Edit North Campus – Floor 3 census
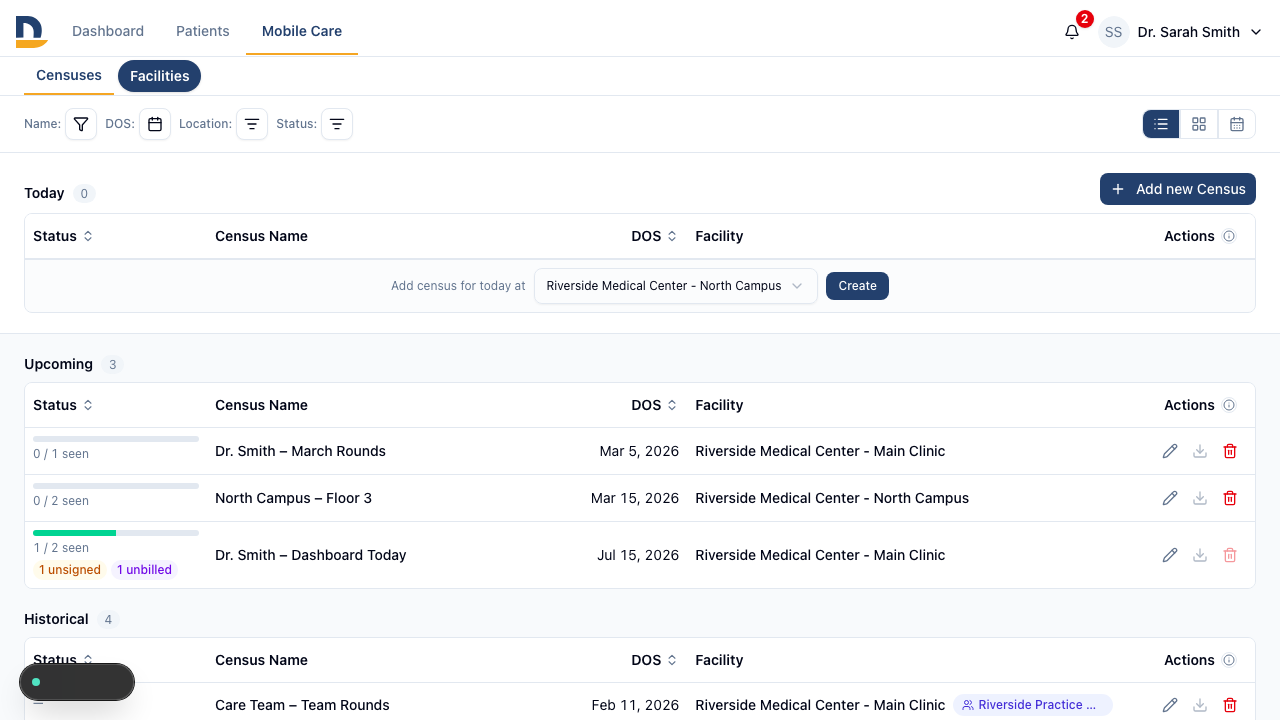Viewport: 1280px width, 720px height. pyautogui.click(x=1170, y=498)
